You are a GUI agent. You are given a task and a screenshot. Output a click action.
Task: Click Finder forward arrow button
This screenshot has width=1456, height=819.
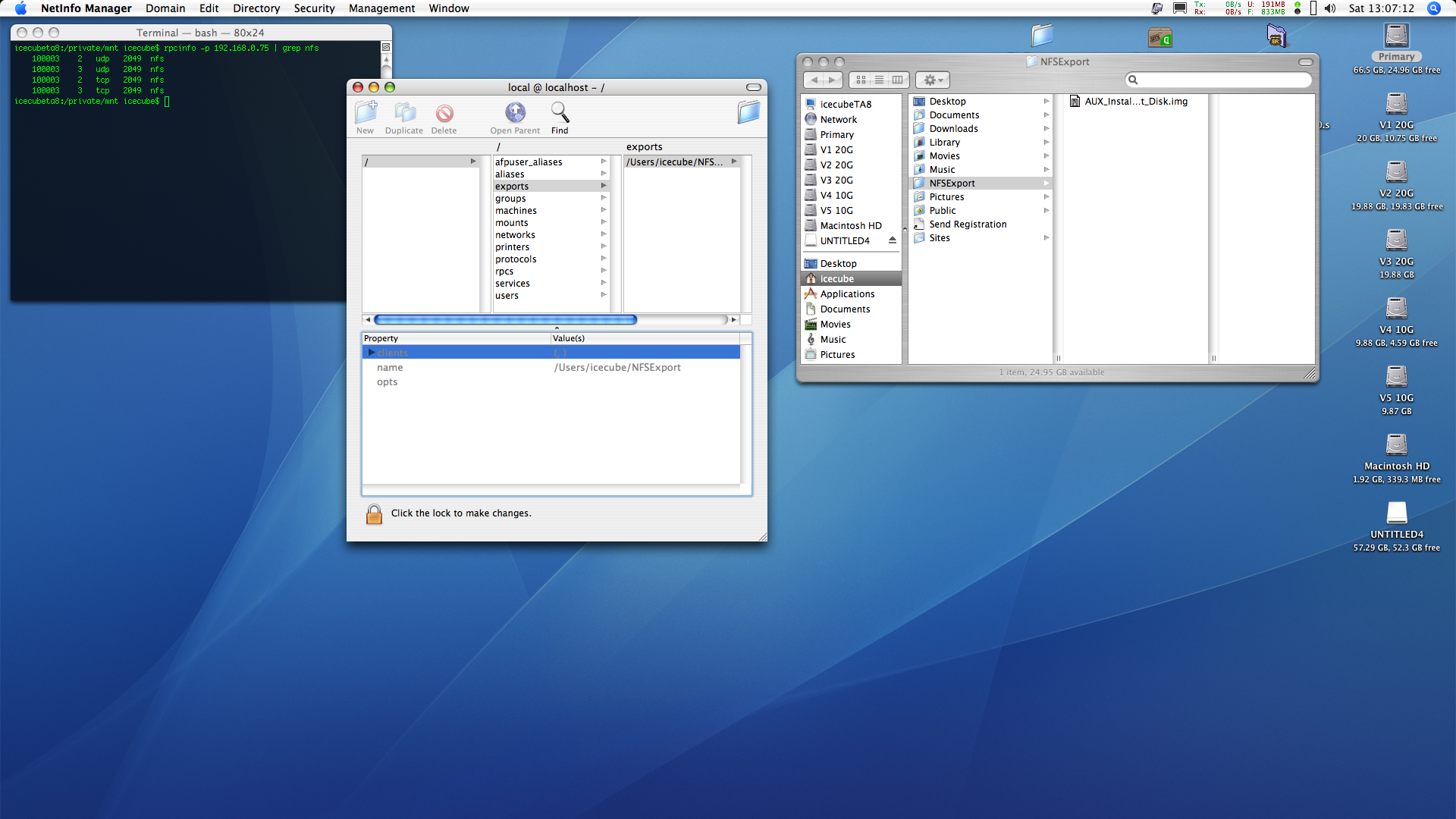[833, 80]
